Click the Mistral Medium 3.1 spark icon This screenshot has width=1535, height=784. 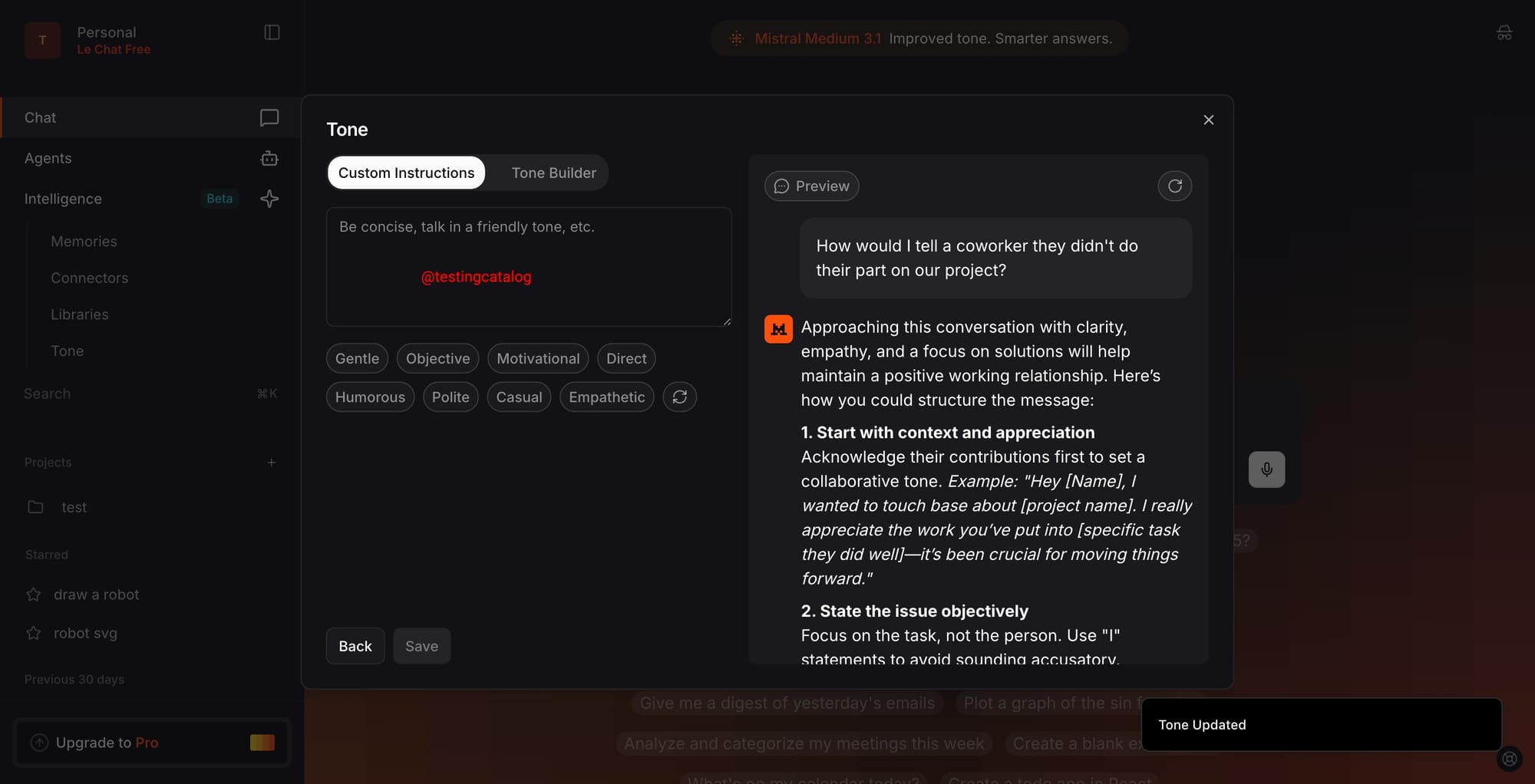(737, 38)
